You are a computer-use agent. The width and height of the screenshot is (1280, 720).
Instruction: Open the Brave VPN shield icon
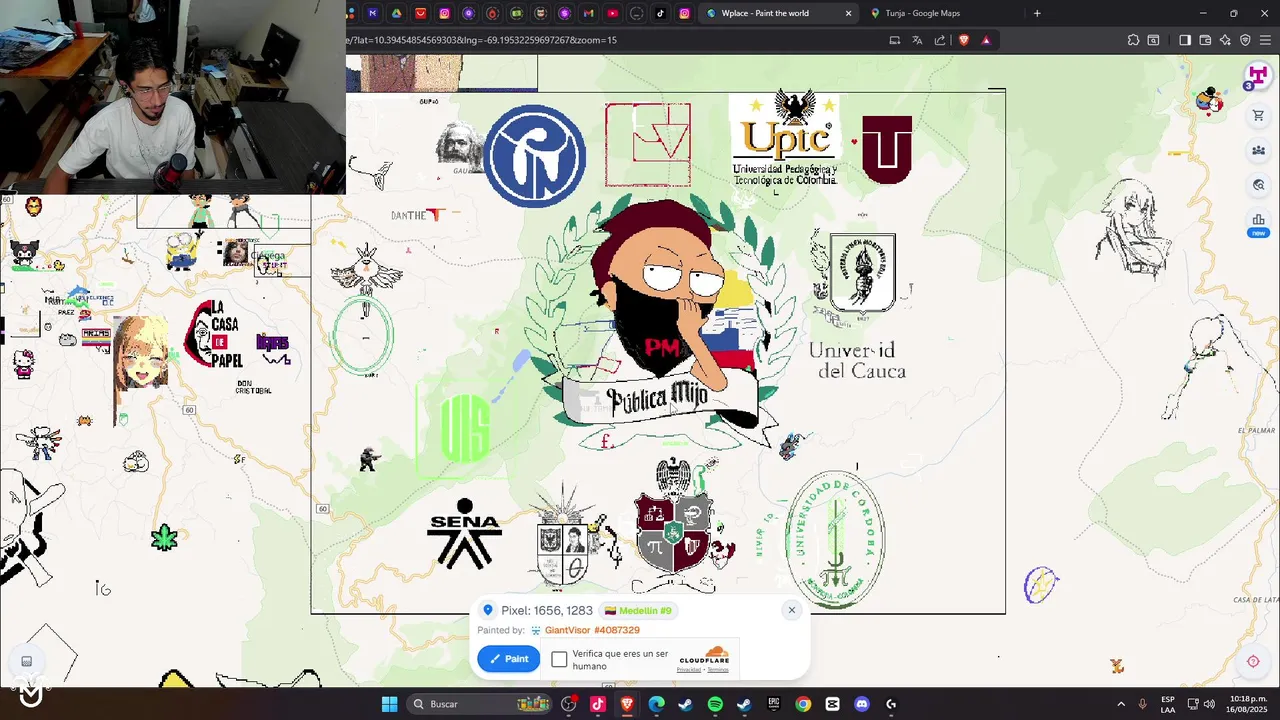coord(1245,40)
